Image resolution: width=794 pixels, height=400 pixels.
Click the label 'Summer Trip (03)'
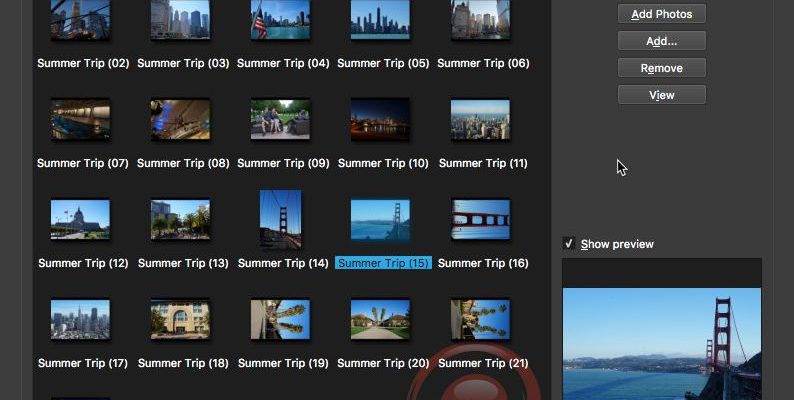pos(183,63)
